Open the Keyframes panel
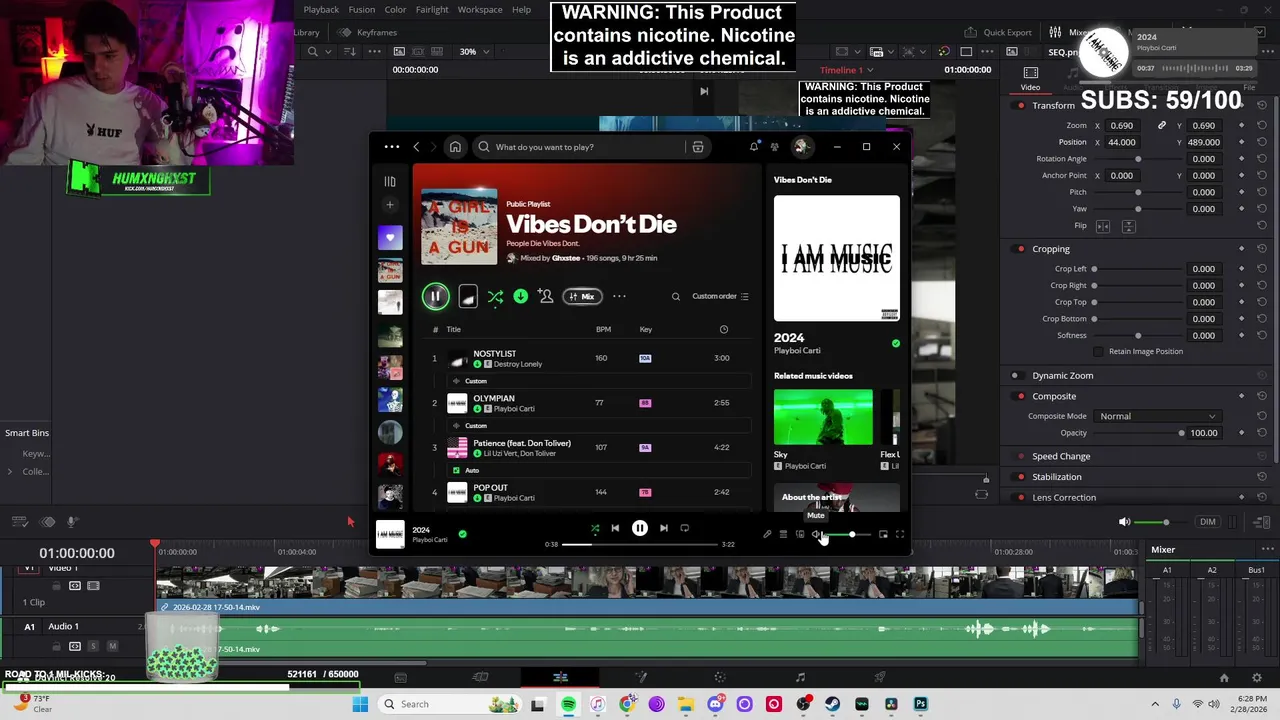 point(369,32)
